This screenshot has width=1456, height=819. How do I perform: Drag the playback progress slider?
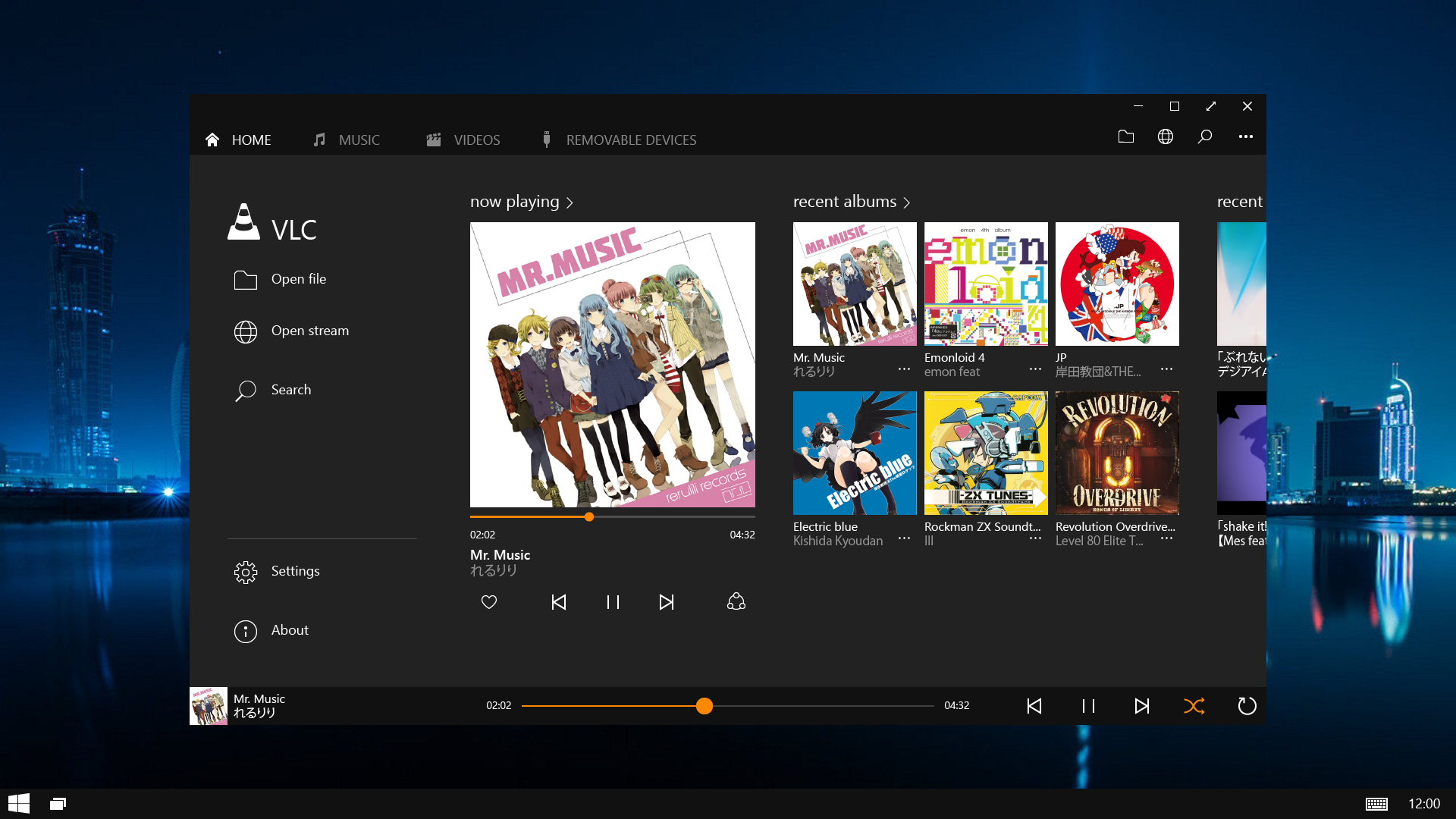coord(705,705)
